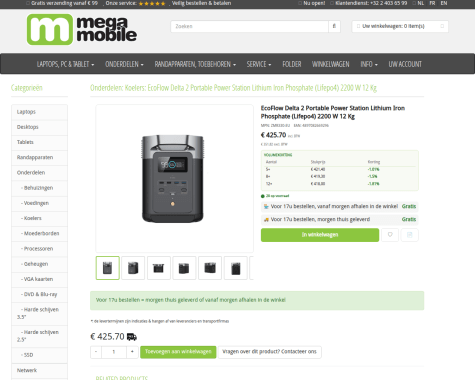Open Behuizingen subcategory
Screen dimensions: 475x380
click(x=39, y=188)
